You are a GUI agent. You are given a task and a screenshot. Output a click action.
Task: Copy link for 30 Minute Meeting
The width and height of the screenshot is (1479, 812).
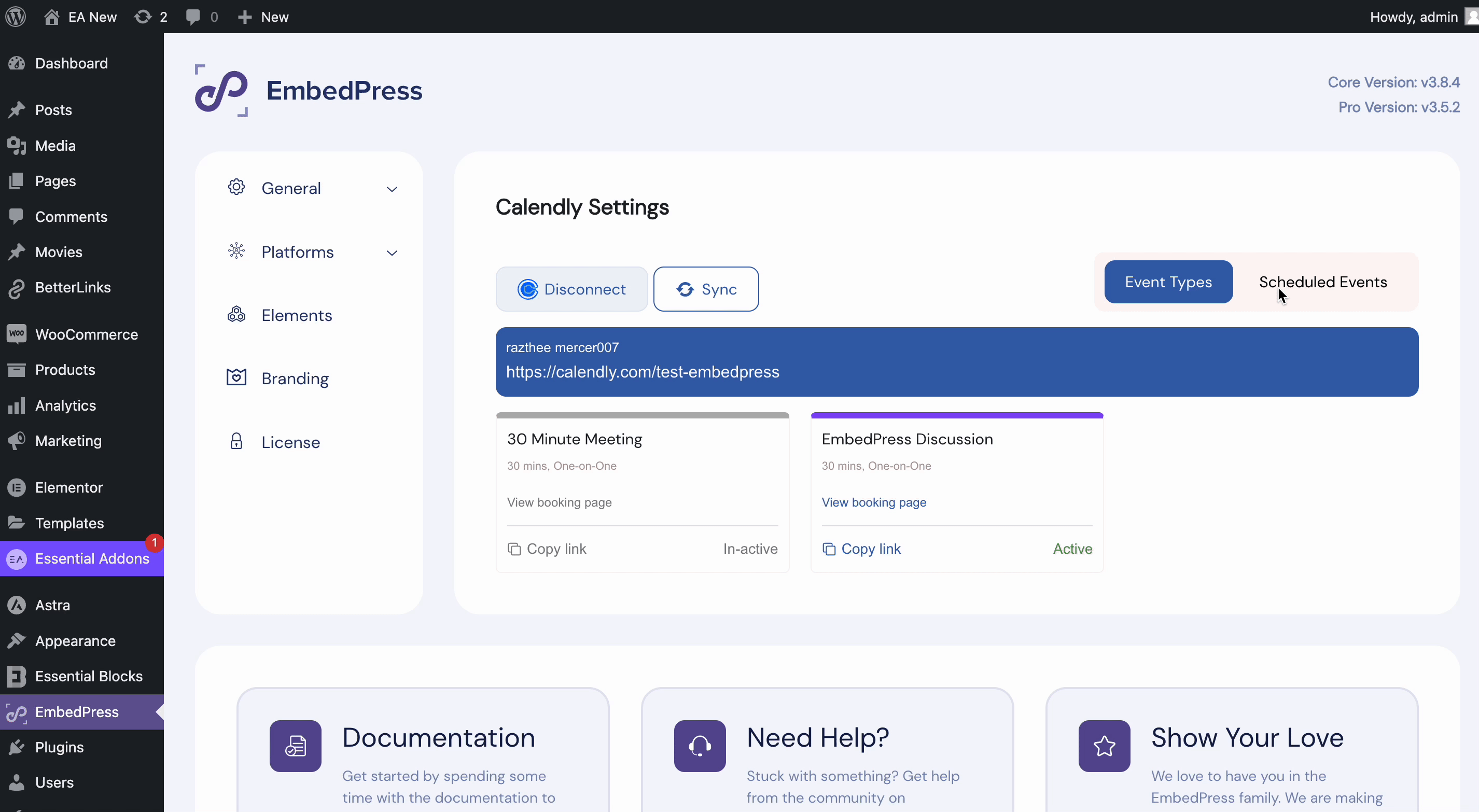(x=547, y=549)
